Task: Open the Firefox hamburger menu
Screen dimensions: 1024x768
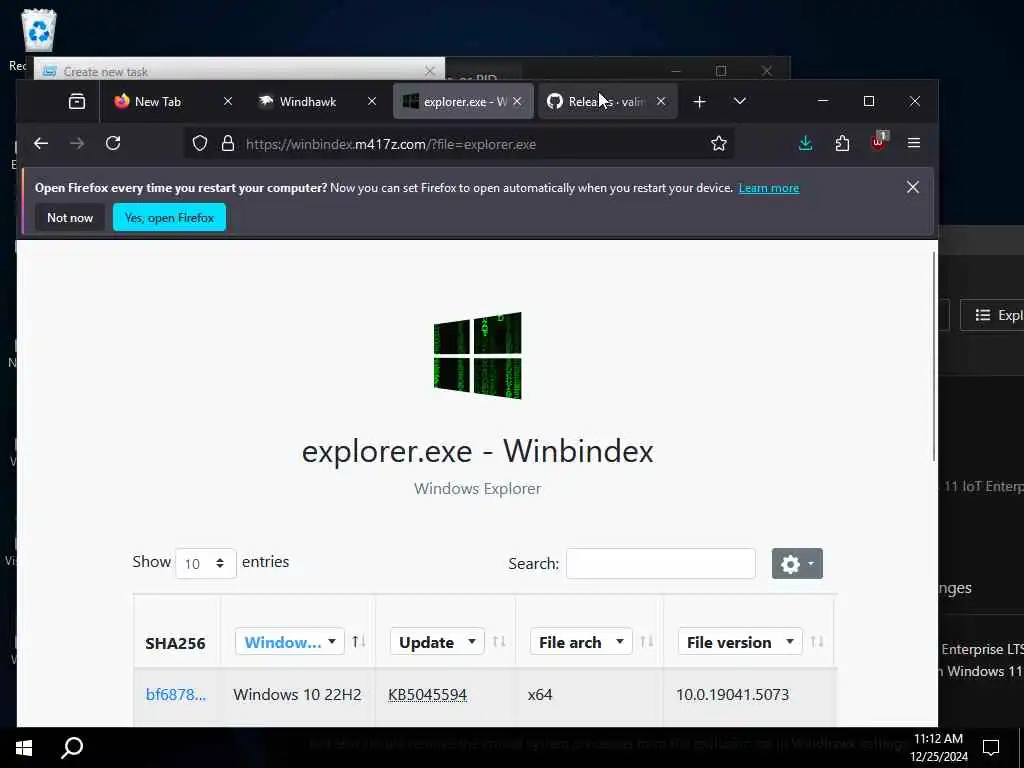Action: (x=914, y=143)
